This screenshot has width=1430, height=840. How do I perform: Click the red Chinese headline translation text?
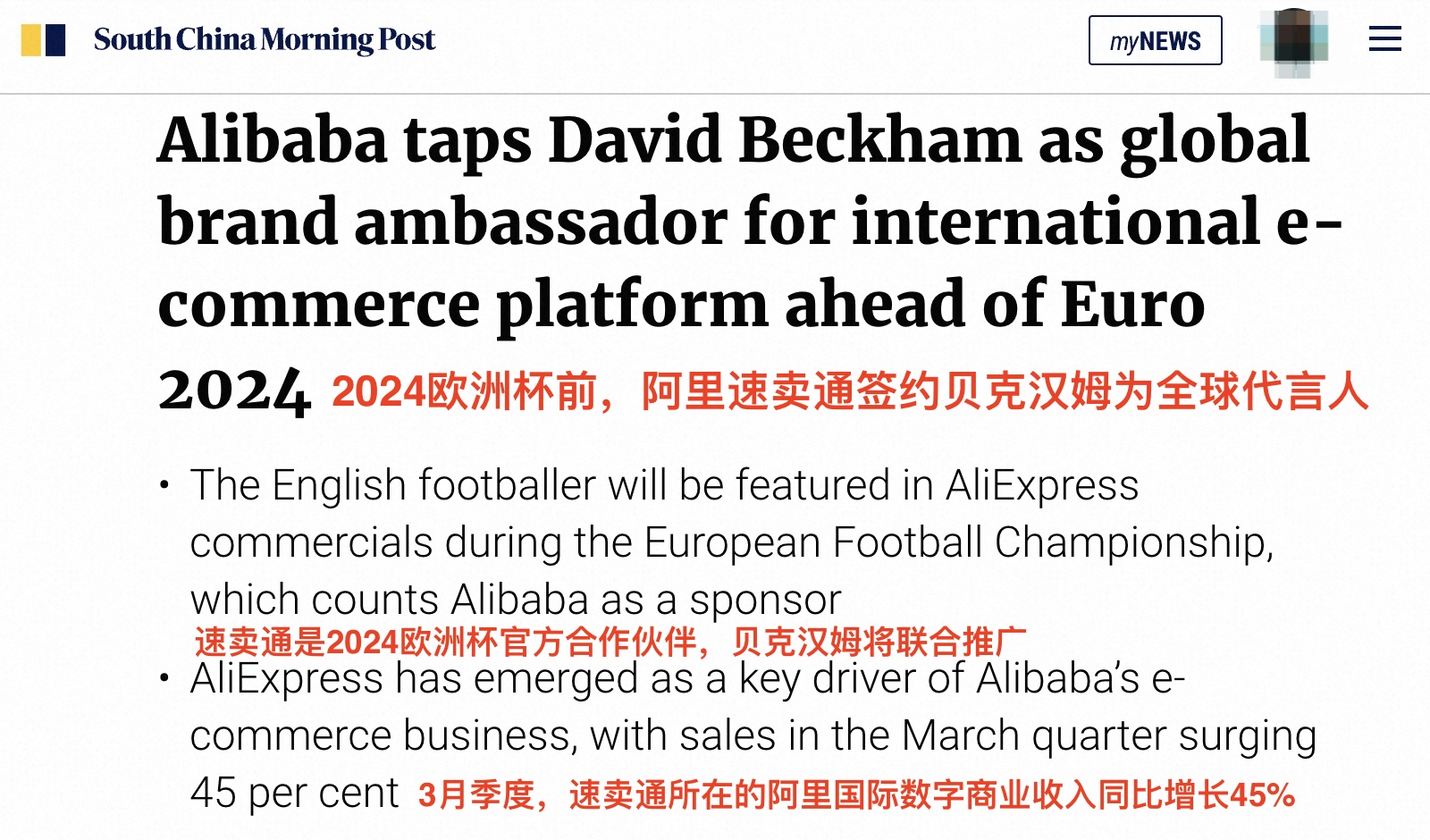(849, 391)
